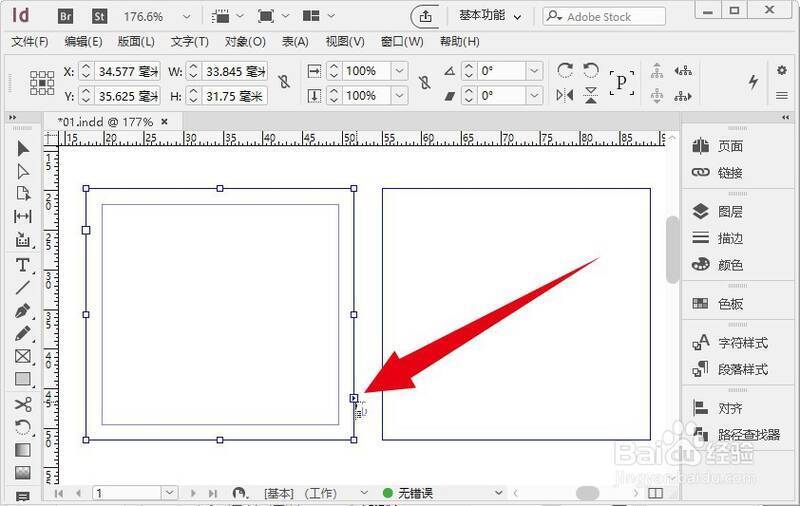800x506 pixels.
Task: Open the 窗口(W) menu
Action: [403, 42]
